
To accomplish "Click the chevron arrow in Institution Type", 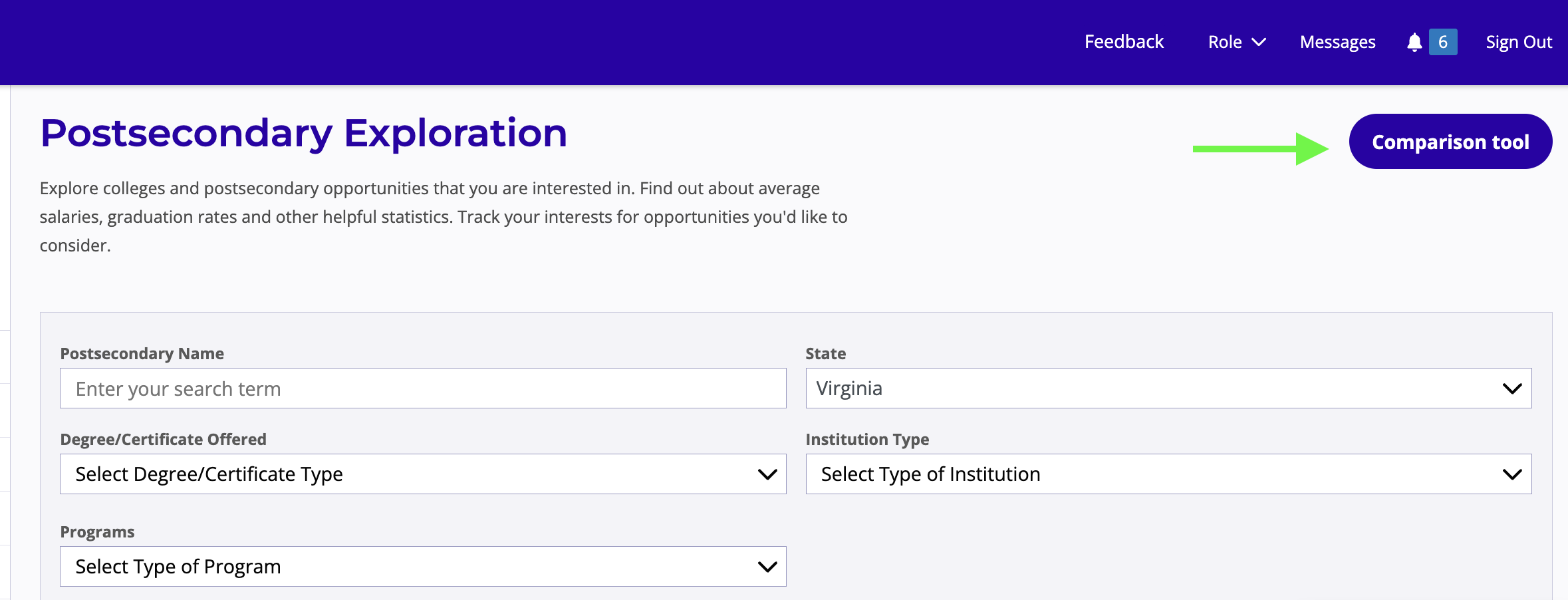I will point(1512,474).
